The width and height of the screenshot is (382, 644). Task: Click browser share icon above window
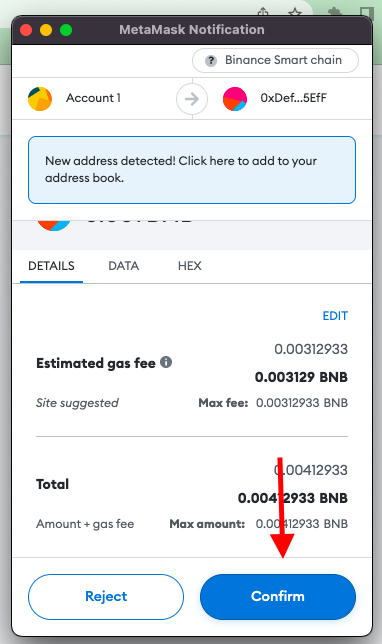click(x=263, y=12)
